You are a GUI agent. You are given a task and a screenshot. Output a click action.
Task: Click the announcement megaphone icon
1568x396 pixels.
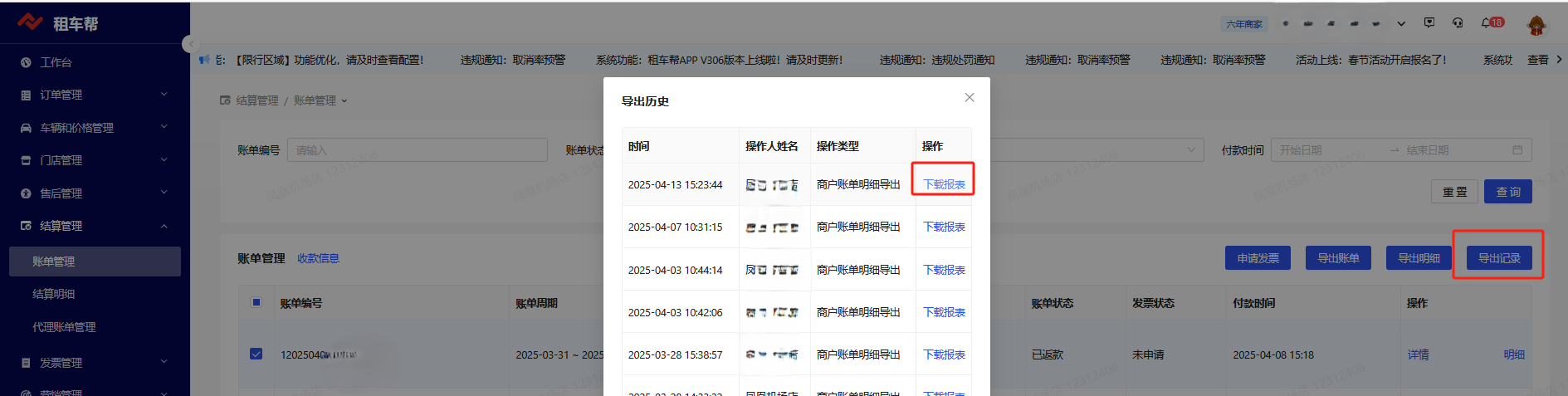click(204, 60)
